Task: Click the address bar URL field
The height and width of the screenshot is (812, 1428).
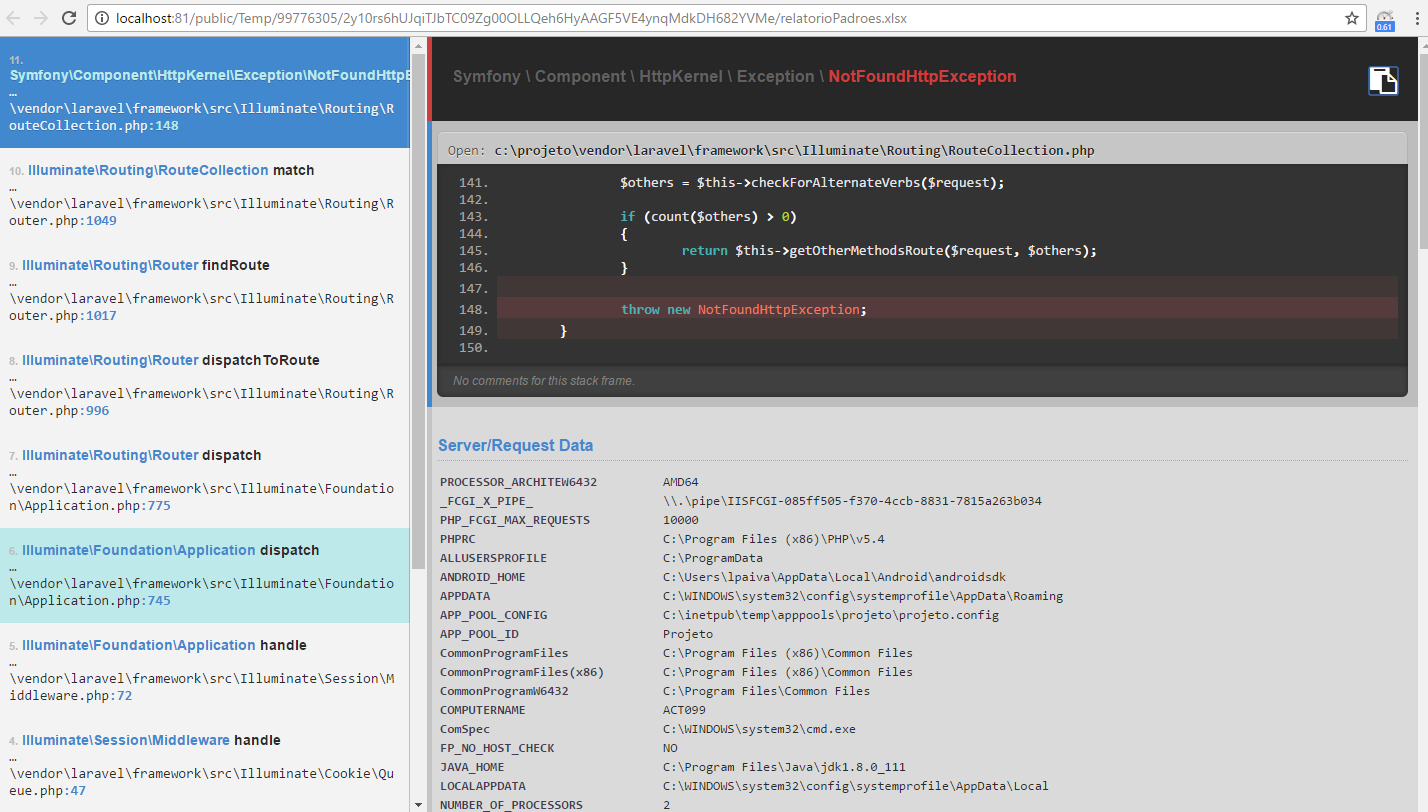Action: [727, 18]
